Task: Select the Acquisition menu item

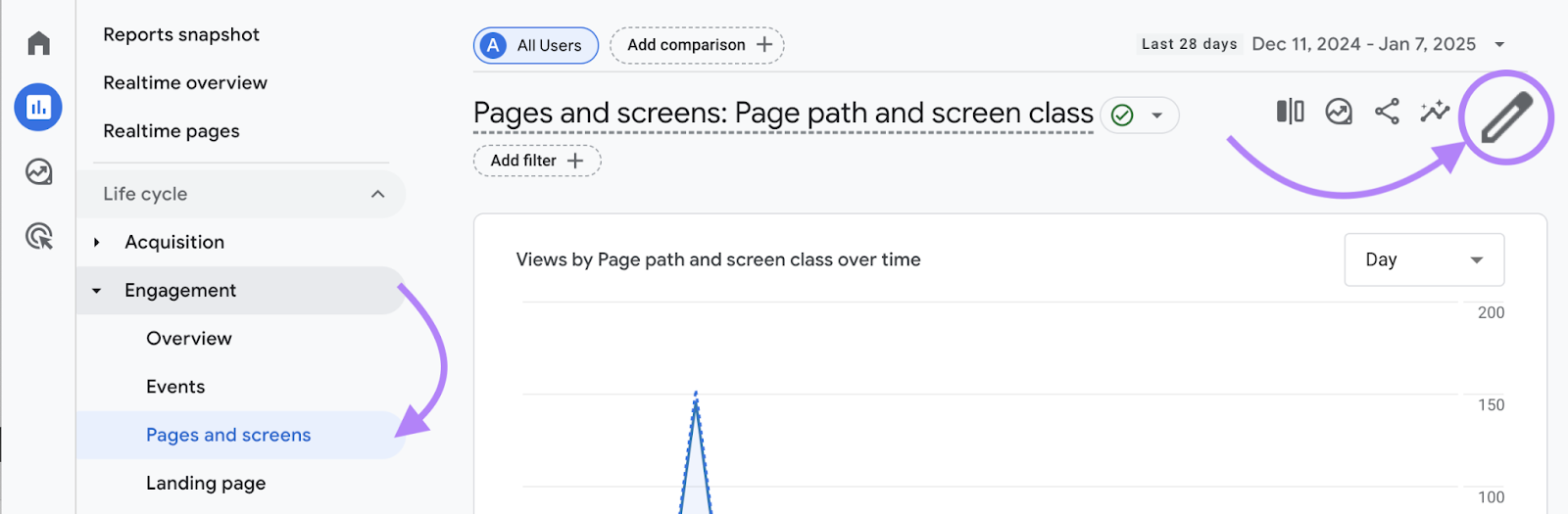Action: tap(174, 242)
